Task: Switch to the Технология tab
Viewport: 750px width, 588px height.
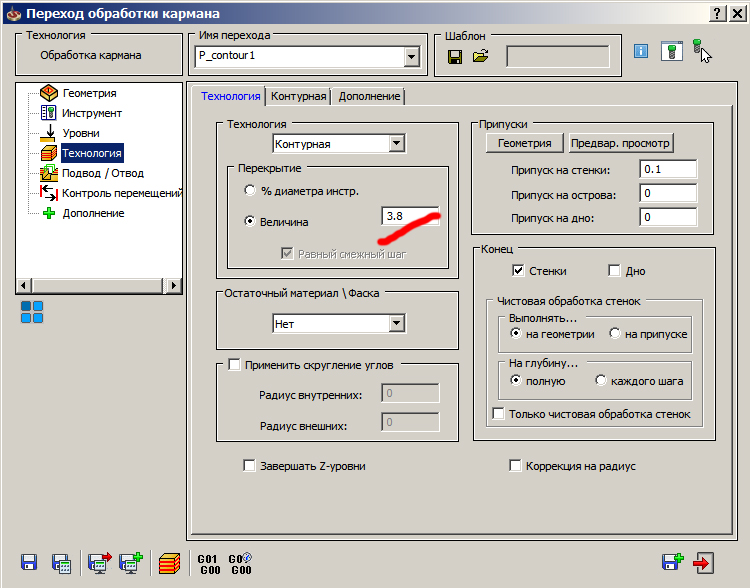Action: click(x=231, y=96)
